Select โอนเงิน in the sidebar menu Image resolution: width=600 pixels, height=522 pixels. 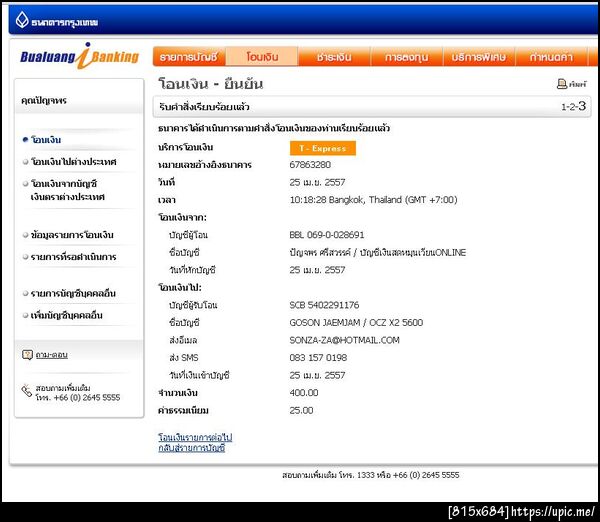[46, 140]
